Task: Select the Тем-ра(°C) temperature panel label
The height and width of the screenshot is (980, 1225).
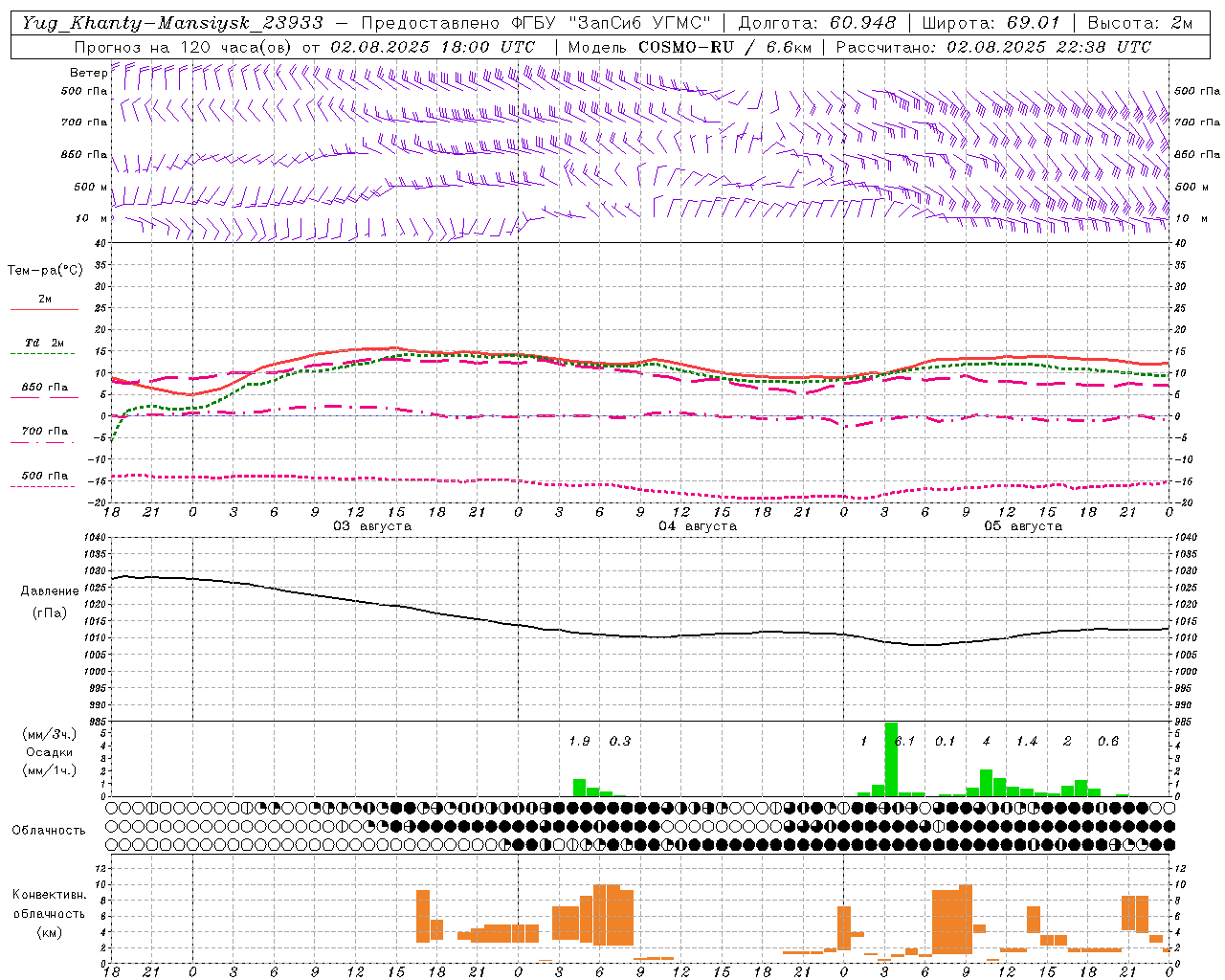Action: 45,271
